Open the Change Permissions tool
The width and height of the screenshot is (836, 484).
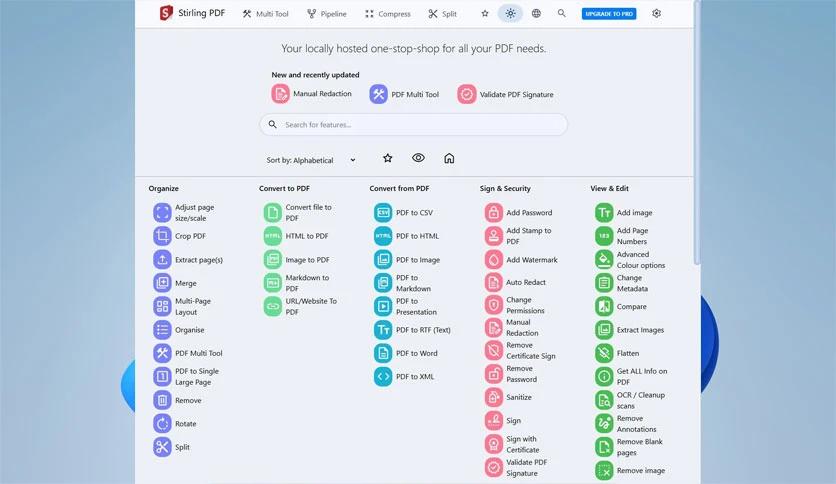pyautogui.click(x=515, y=305)
